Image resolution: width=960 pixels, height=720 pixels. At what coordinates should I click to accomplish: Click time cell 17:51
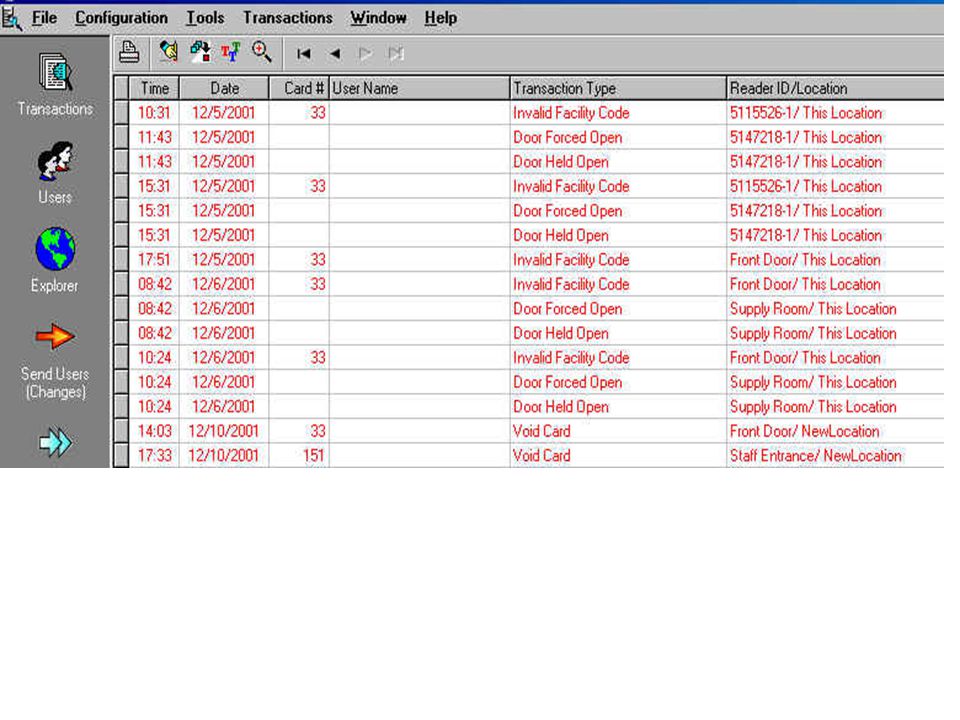tap(154, 260)
